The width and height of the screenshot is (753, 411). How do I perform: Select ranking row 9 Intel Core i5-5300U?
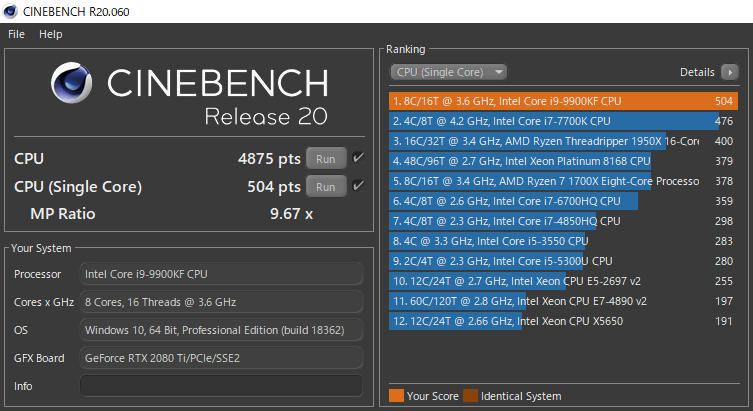click(x=563, y=261)
